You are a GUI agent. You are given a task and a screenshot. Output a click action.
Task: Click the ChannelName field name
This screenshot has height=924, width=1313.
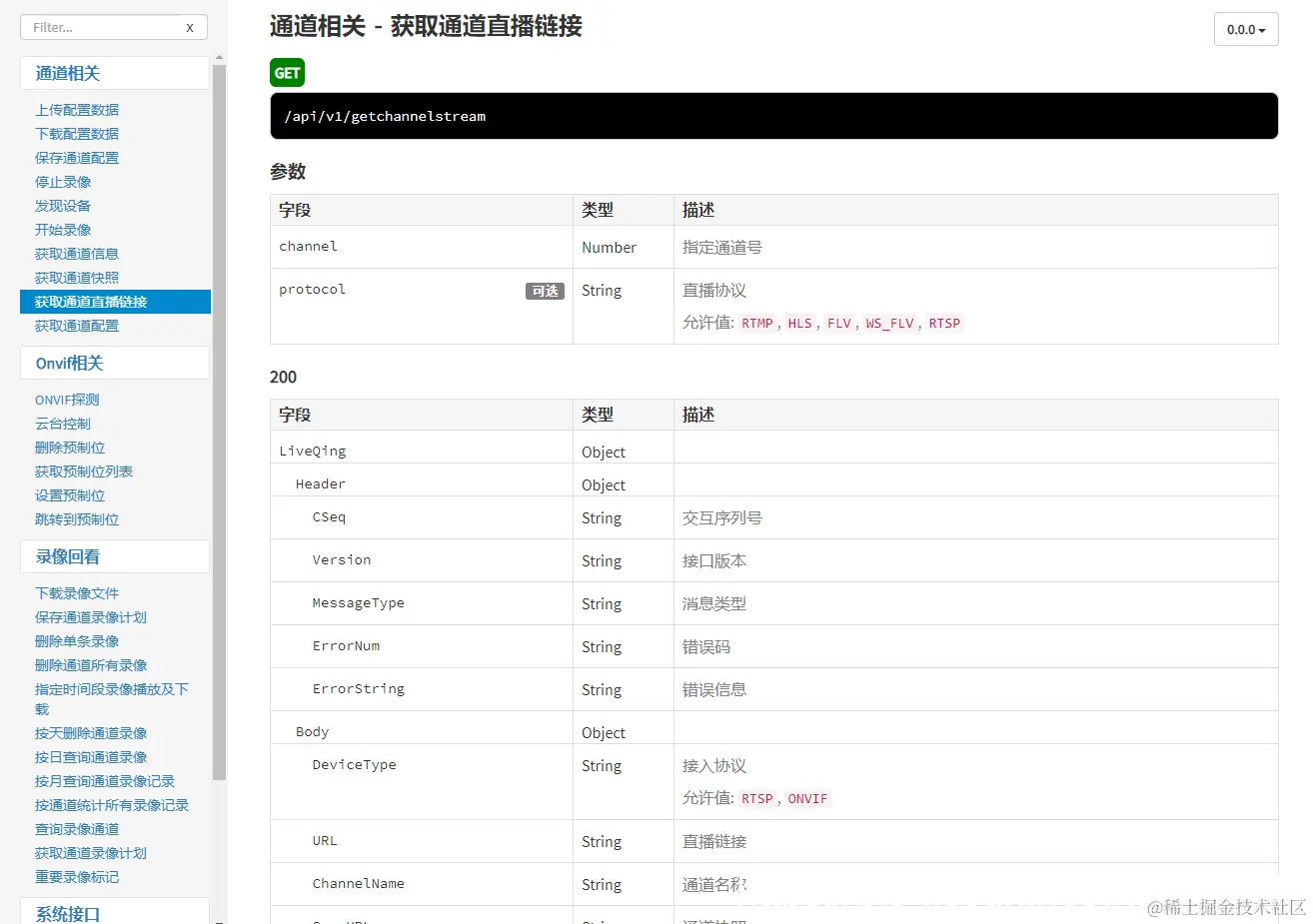coord(358,884)
